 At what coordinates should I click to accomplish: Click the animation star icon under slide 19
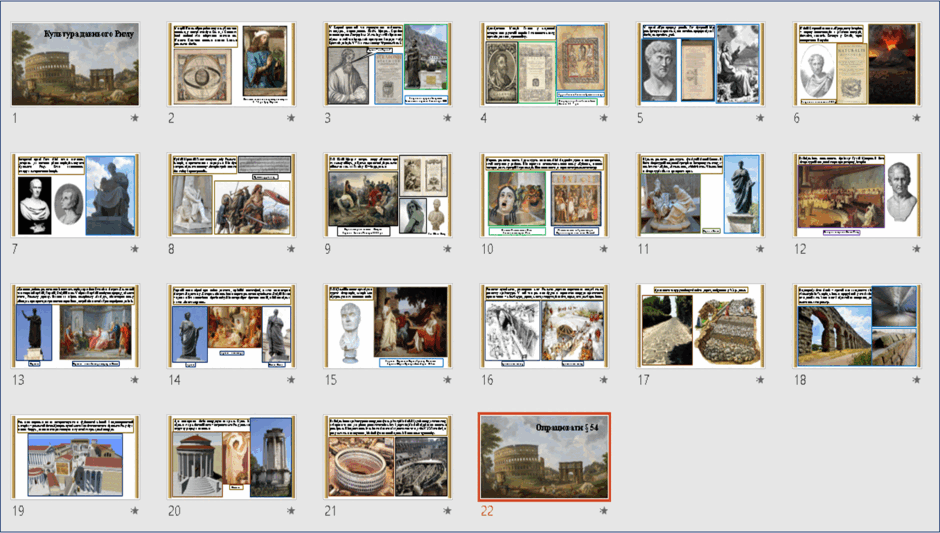[x=134, y=511]
